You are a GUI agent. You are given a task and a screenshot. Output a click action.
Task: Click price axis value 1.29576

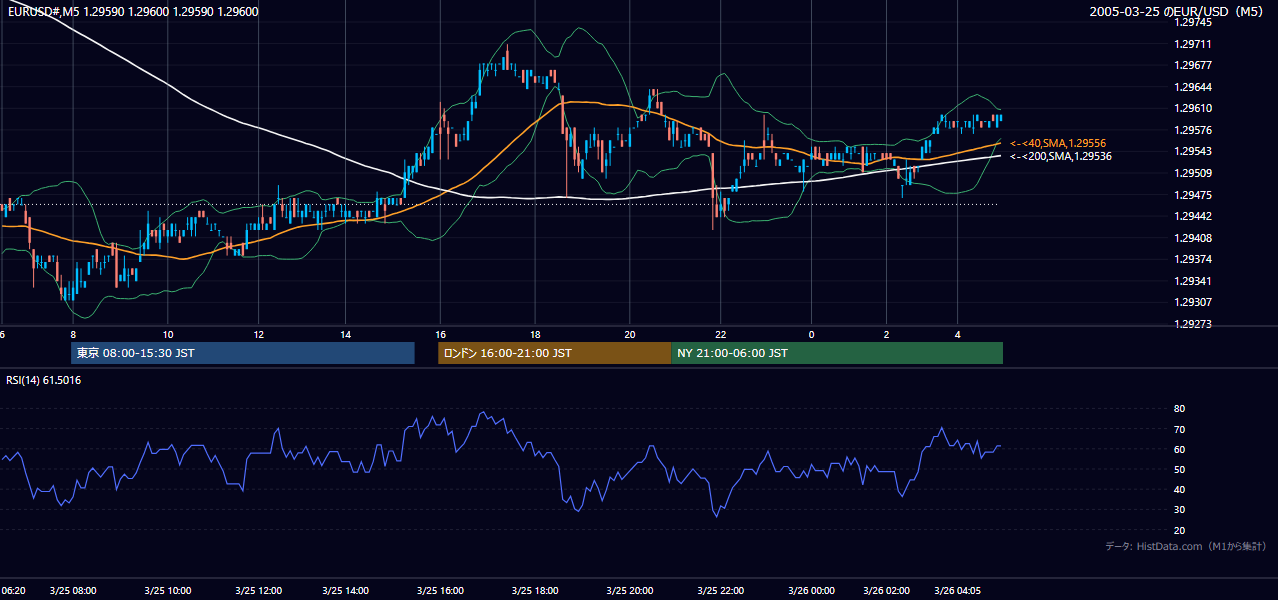click(x=1192, y=130)
